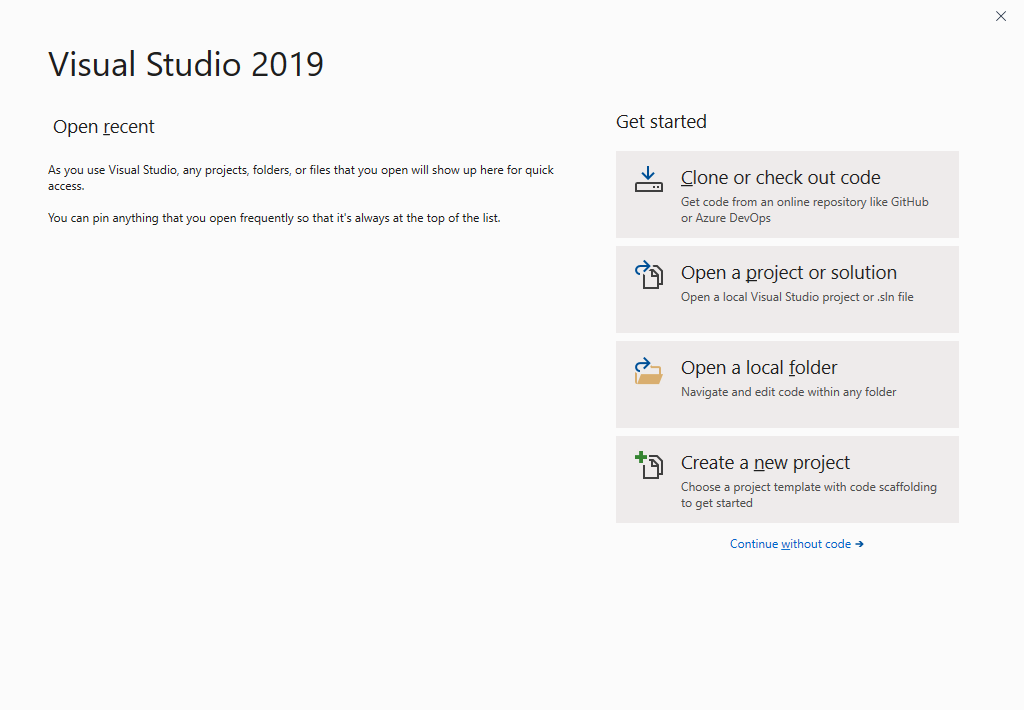This screenshot has height=710, width=1024.
Task: Select the Clone or check out code title
Action: [x=780, y=178]
